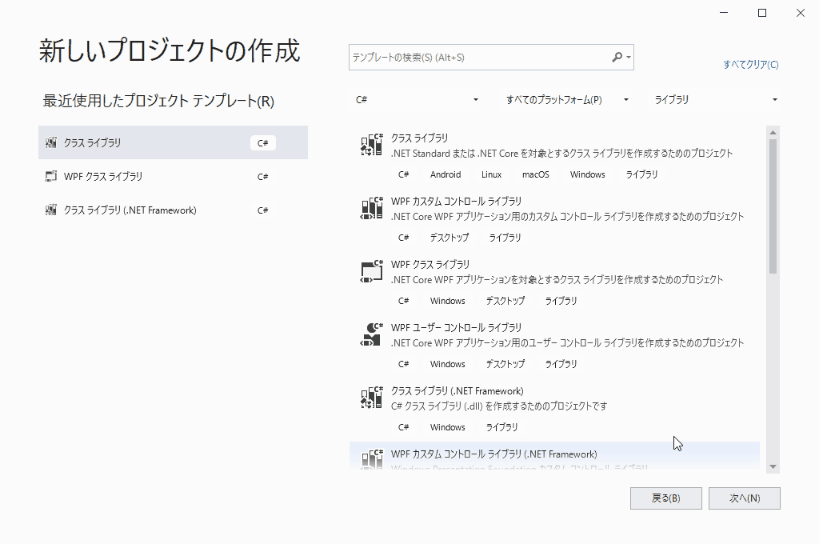Select WPF クラス ライブラリ template in list
This screenshot has width=819, height=544.
(554, 282)
